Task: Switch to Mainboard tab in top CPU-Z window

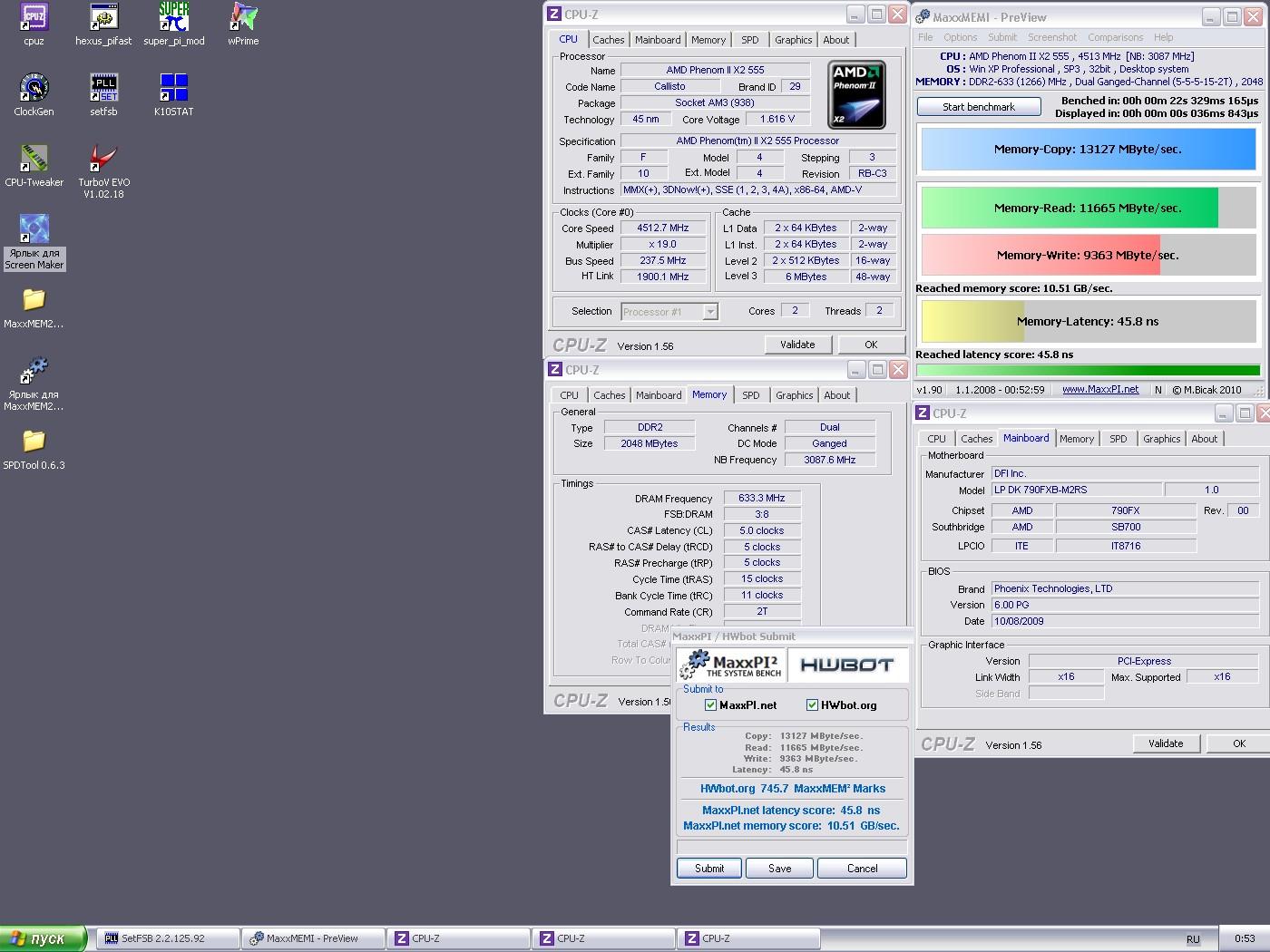Action: [x=658, y=40]
